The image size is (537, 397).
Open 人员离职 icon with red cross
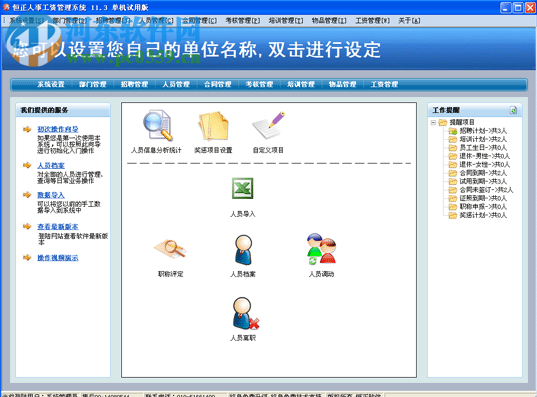[245, 313]
